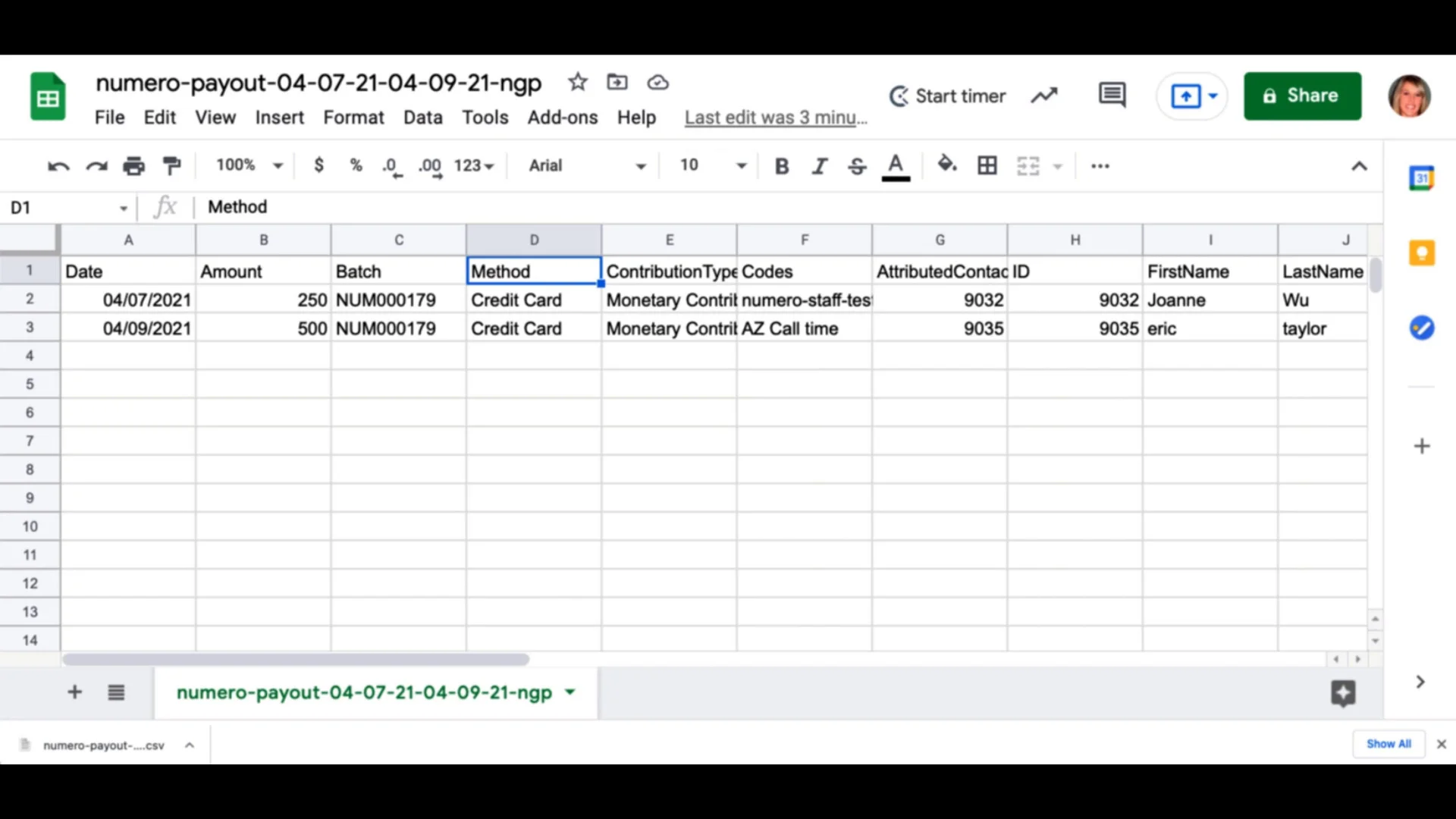Increase decimal places icon
The image size is (1456, 819).
click(430, 167)
